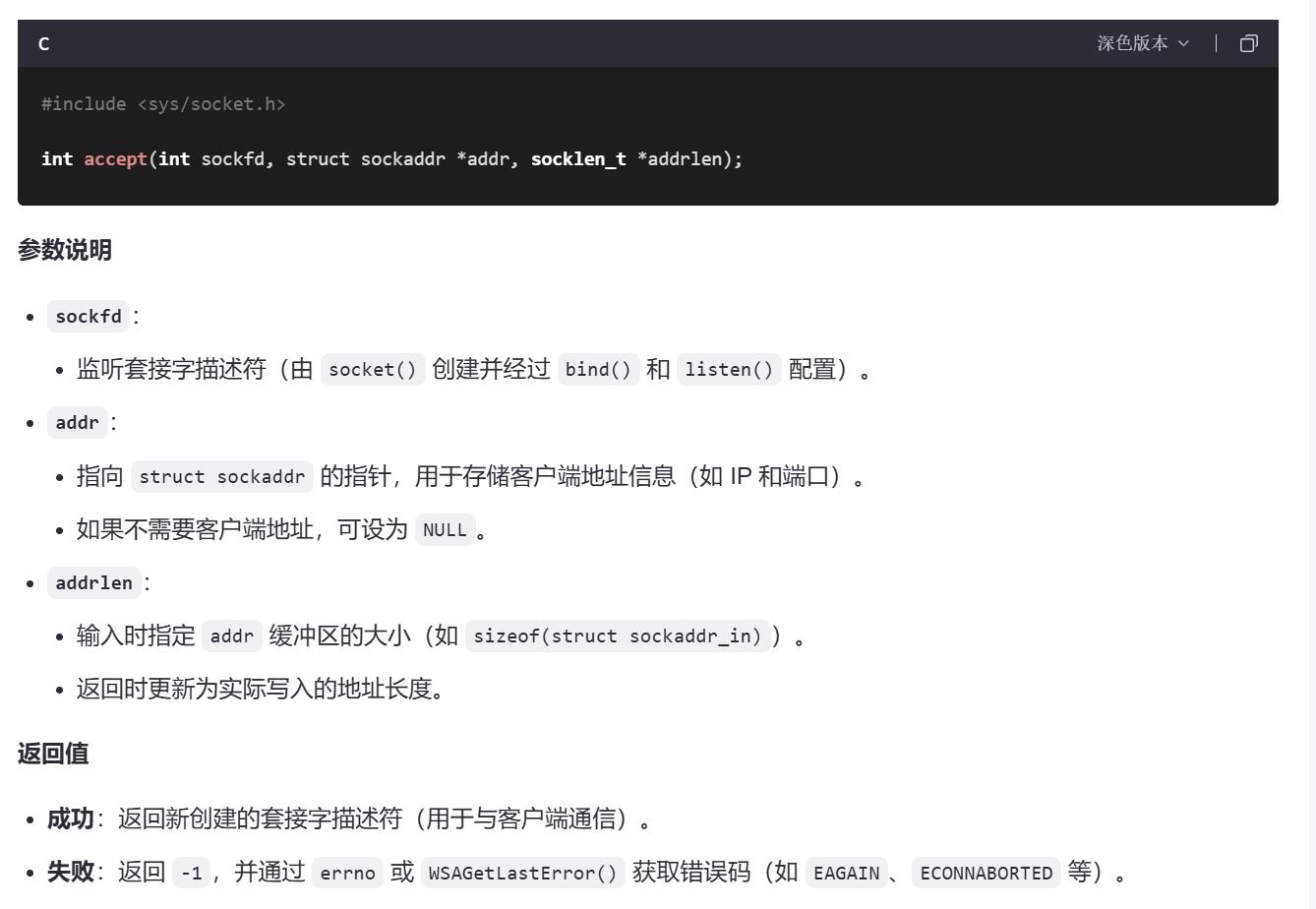The height and width of the screenshot is (909, 1316).
Task: Click the struct sockaddr inline code
Action: [222, 477]
